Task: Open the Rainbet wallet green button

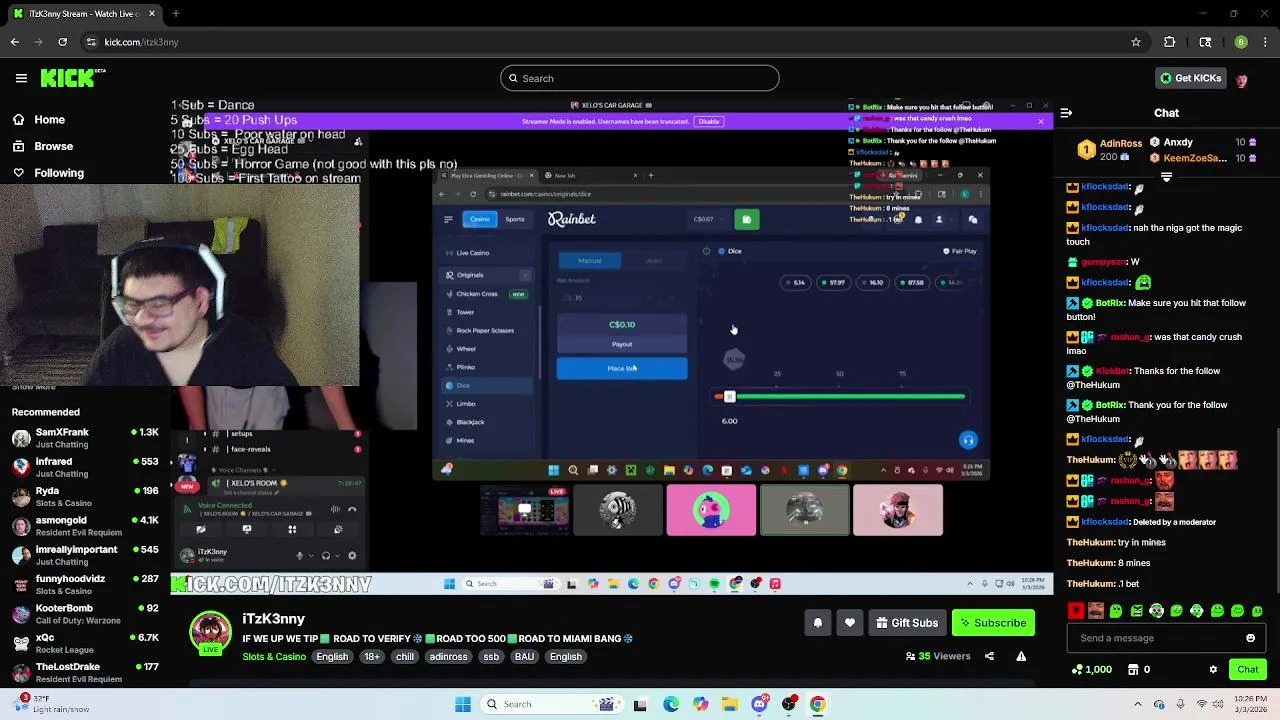Action: 746,220
